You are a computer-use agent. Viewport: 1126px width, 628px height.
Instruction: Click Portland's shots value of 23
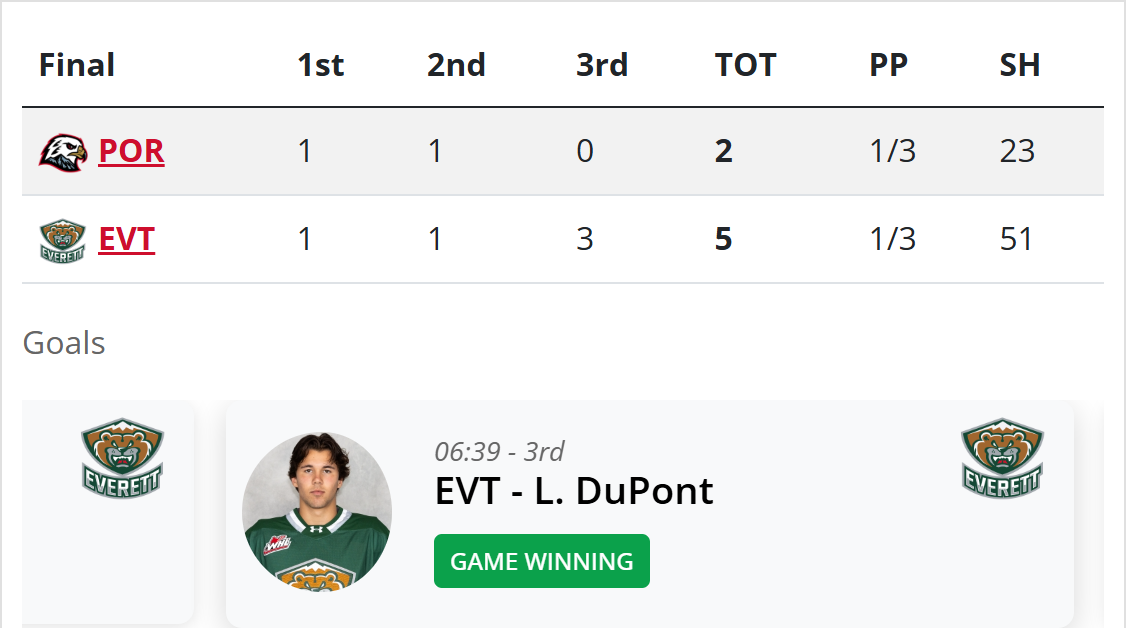click(1016, 152)
